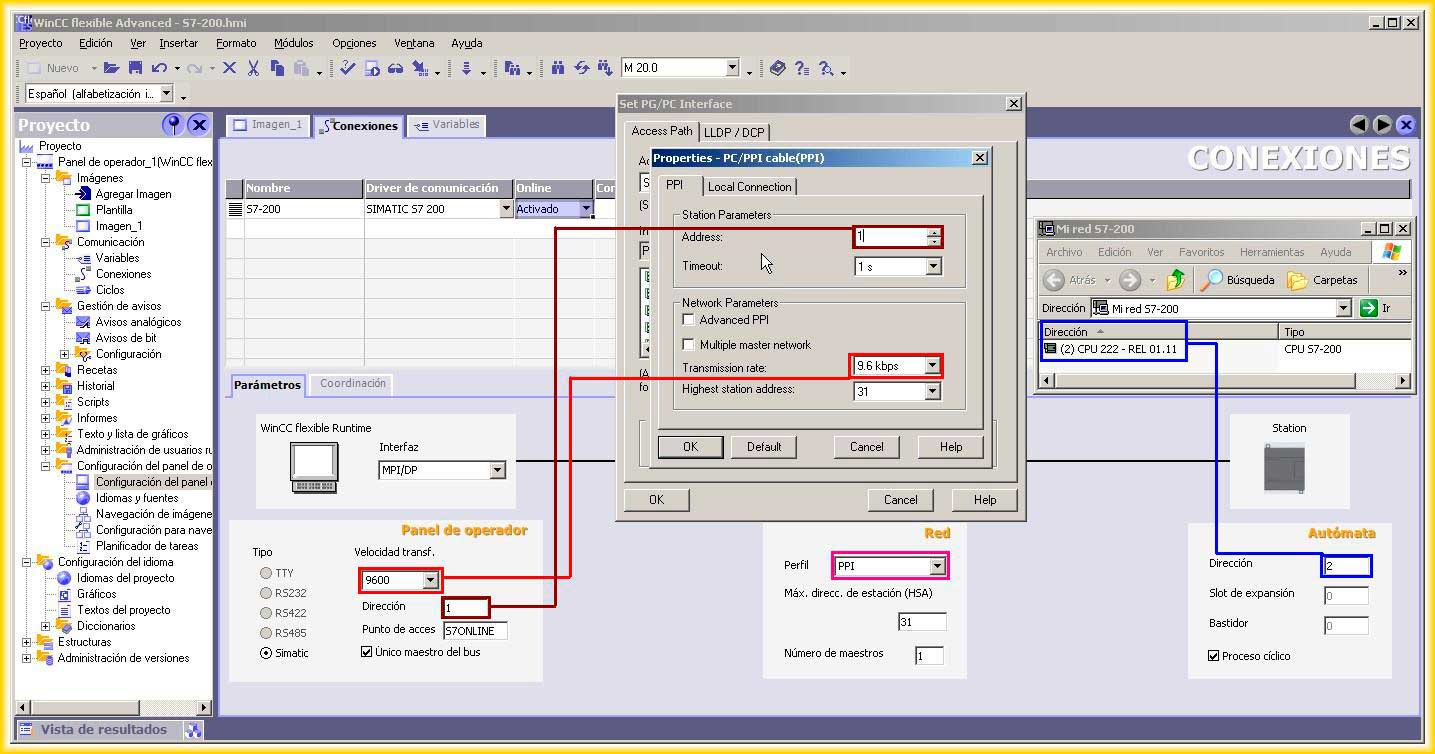Click the Búsqueda magnifier icon
This screenshot has height=754, width=1435.
[x=1212, y=280]
